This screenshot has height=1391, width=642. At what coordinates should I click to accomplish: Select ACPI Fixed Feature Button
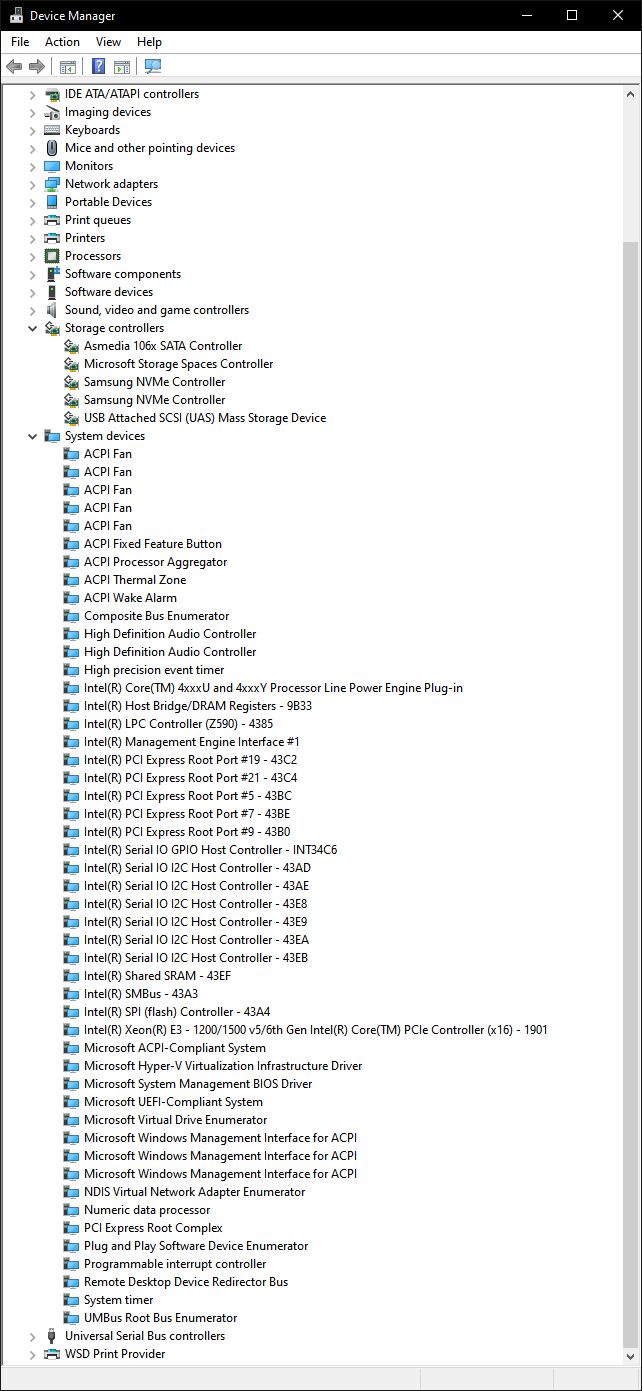coord(153,544)
